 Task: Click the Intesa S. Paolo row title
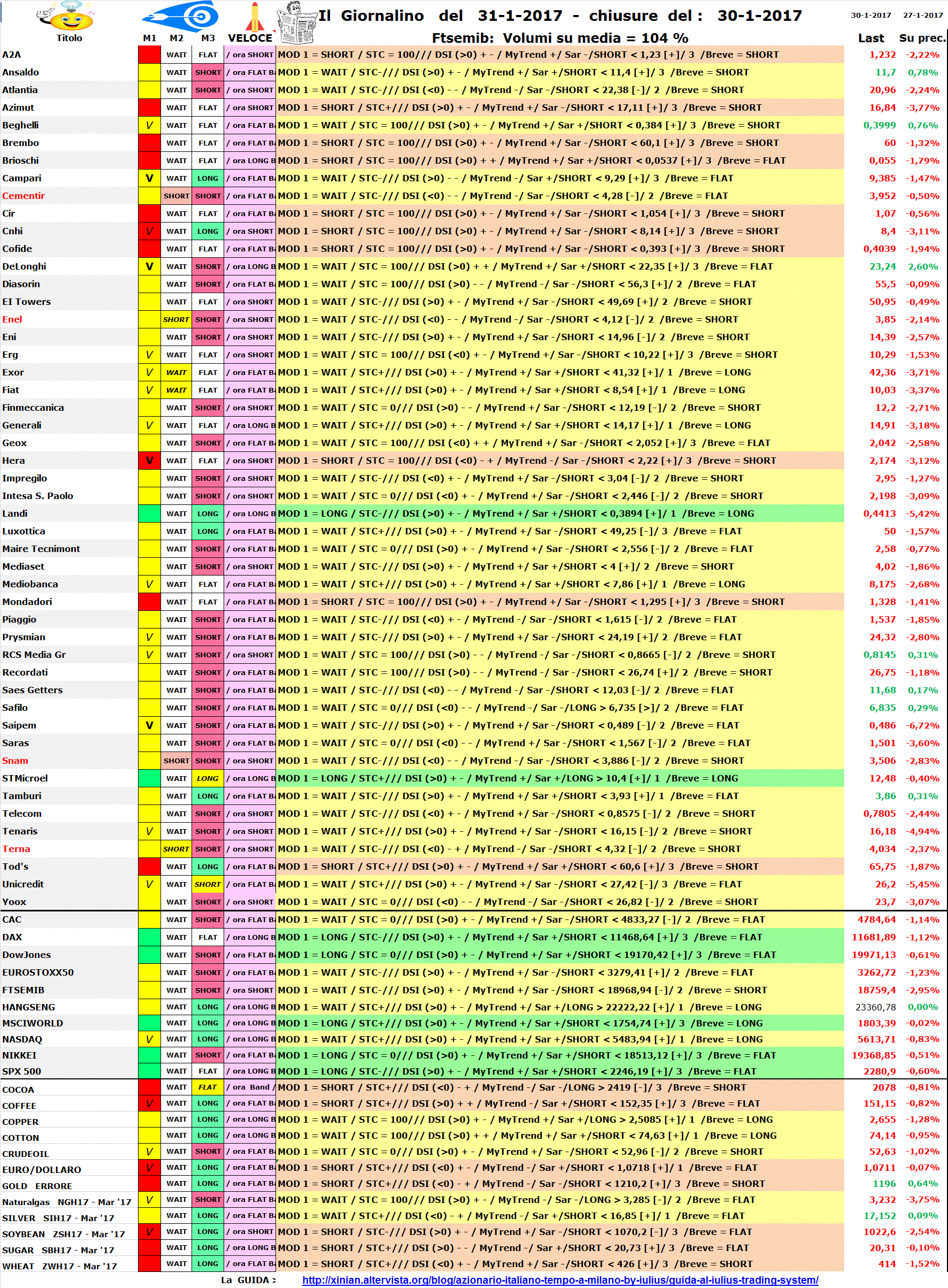coord(38,496)
